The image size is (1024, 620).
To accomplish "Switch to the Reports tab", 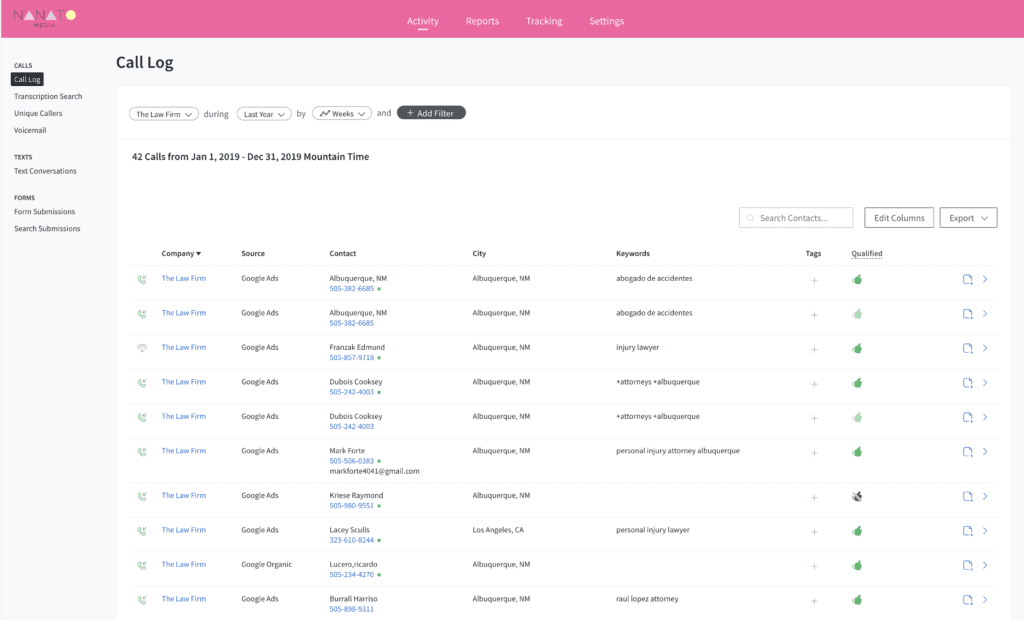I will point(482,21).
